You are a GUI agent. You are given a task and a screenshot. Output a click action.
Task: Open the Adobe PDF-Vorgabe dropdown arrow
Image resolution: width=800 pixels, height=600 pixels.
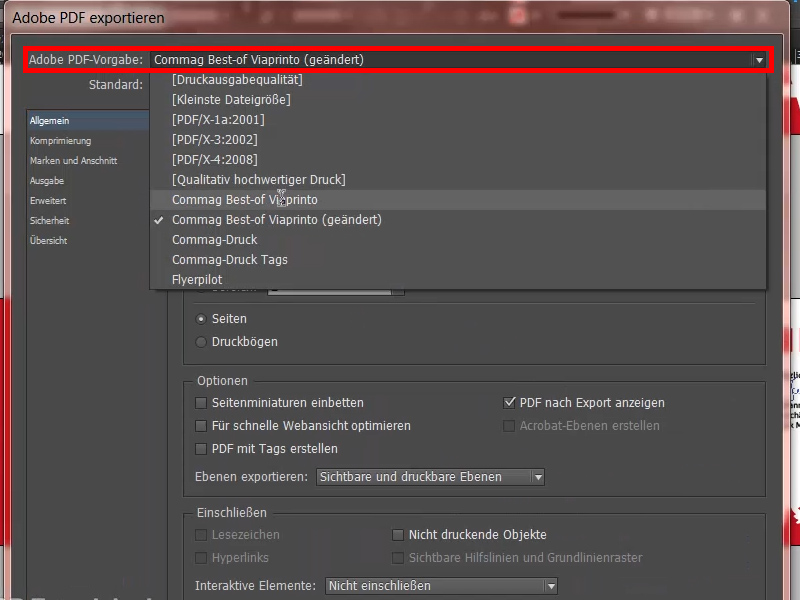(x=759, y=60)
